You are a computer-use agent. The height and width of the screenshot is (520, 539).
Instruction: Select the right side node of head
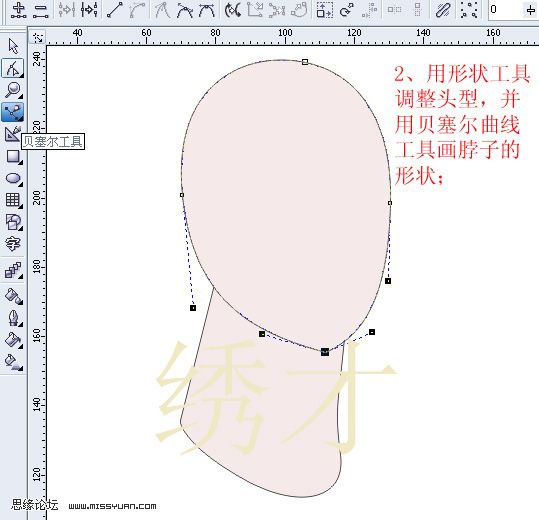coord(390,203)
